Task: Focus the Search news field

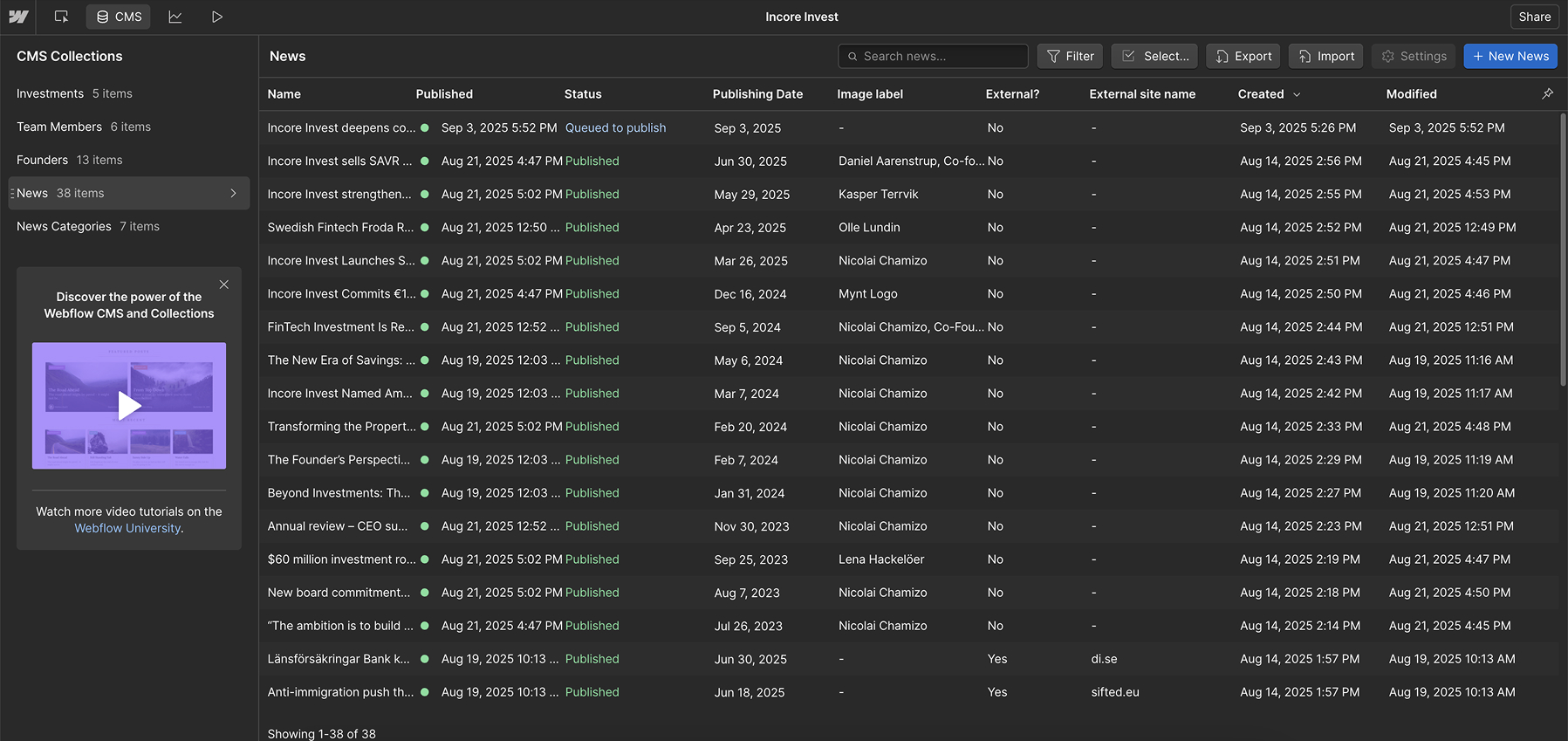Action: coord(933,56)
